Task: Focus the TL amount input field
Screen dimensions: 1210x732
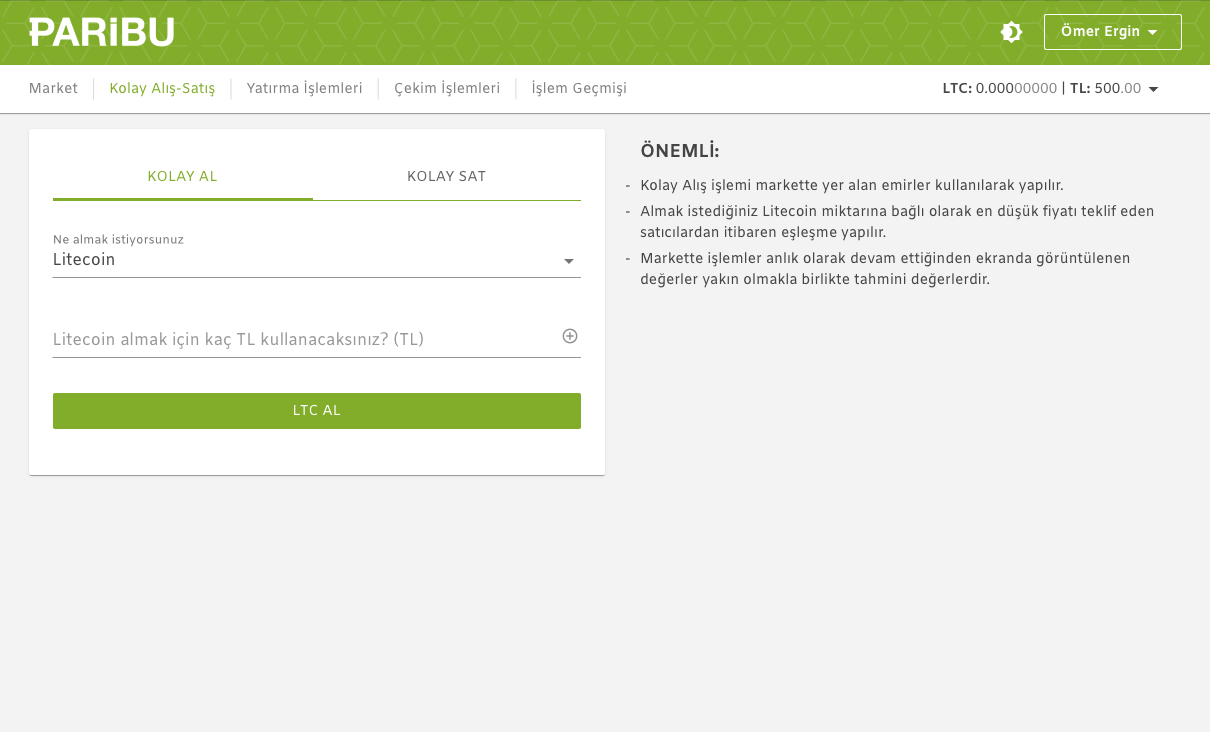Action: (300, 340)
